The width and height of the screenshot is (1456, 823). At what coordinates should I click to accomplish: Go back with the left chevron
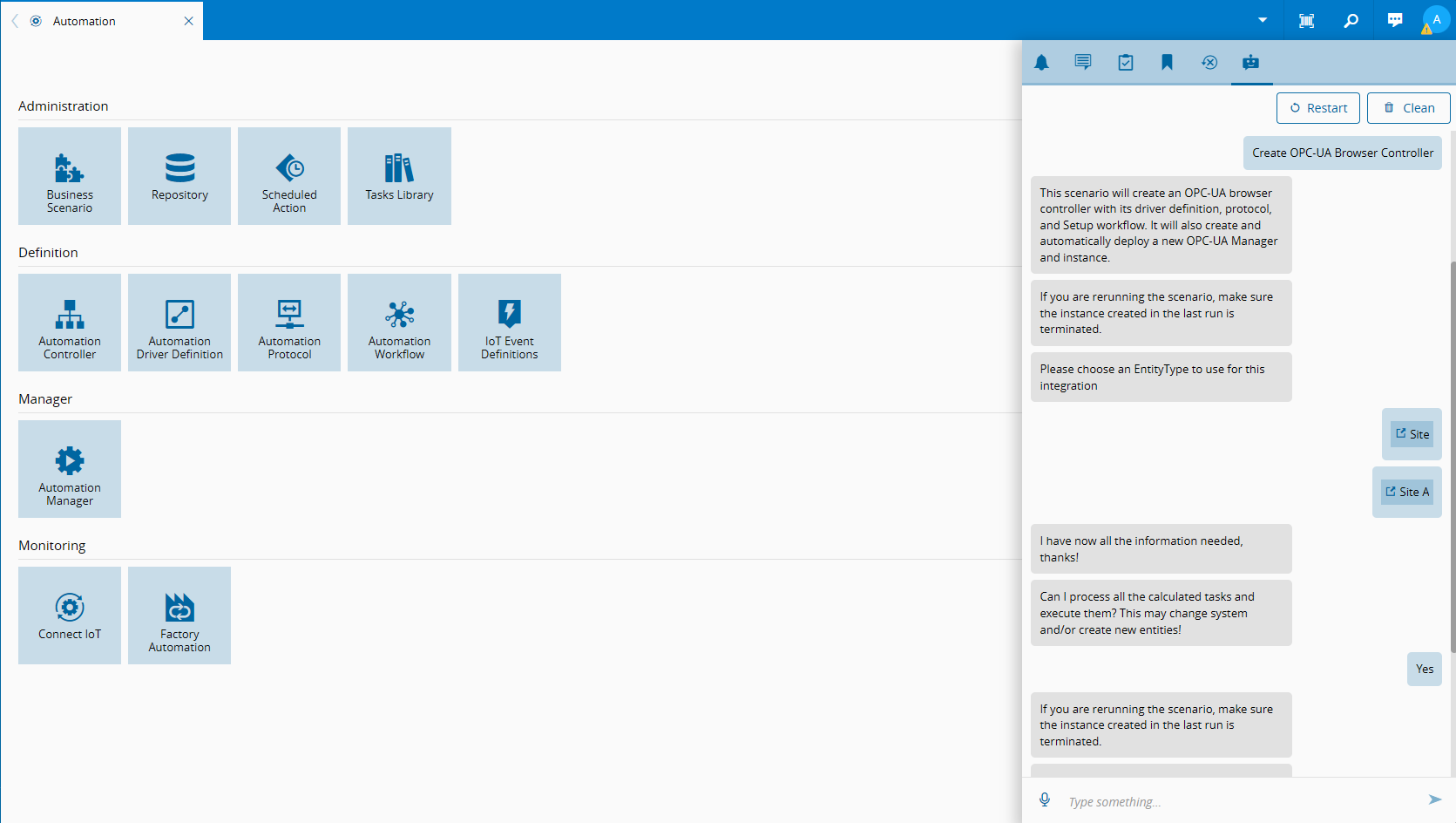[x=15, y=21]
